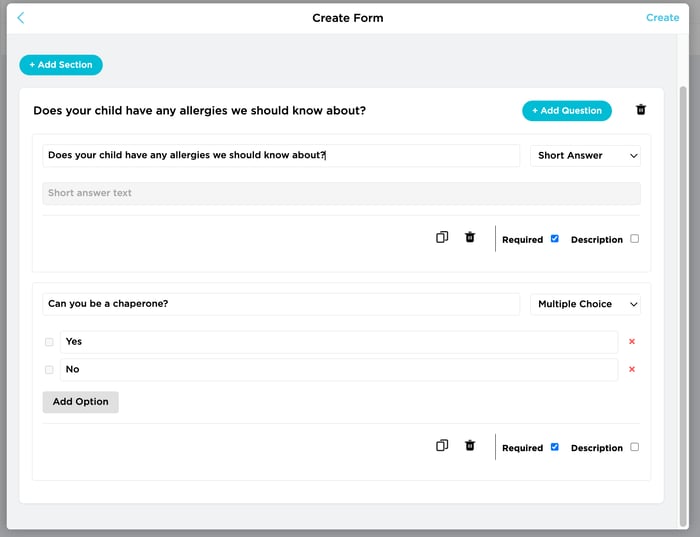This screenshot has width=700, height=537.
Task: Remove the No option with red X
Action: click(x=632, y=369)
